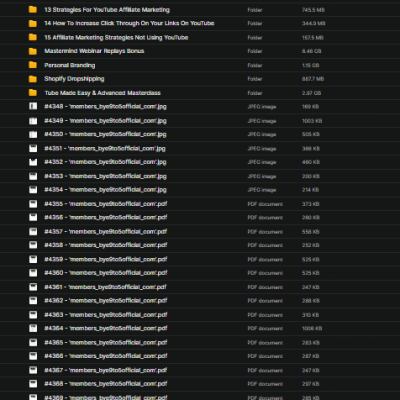Click PDF file icon of #4367
Viewport: 400px width, 400px height.
coord(33,370)
